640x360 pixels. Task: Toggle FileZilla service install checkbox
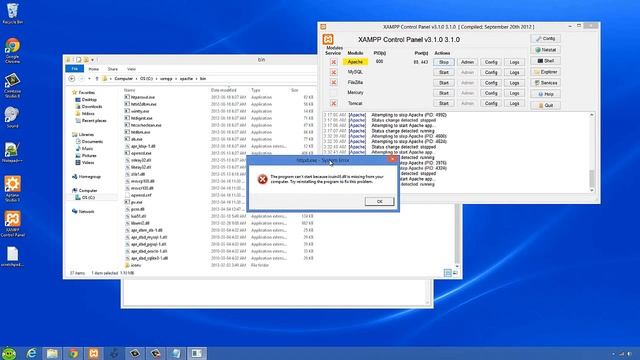tap(333, 82)
